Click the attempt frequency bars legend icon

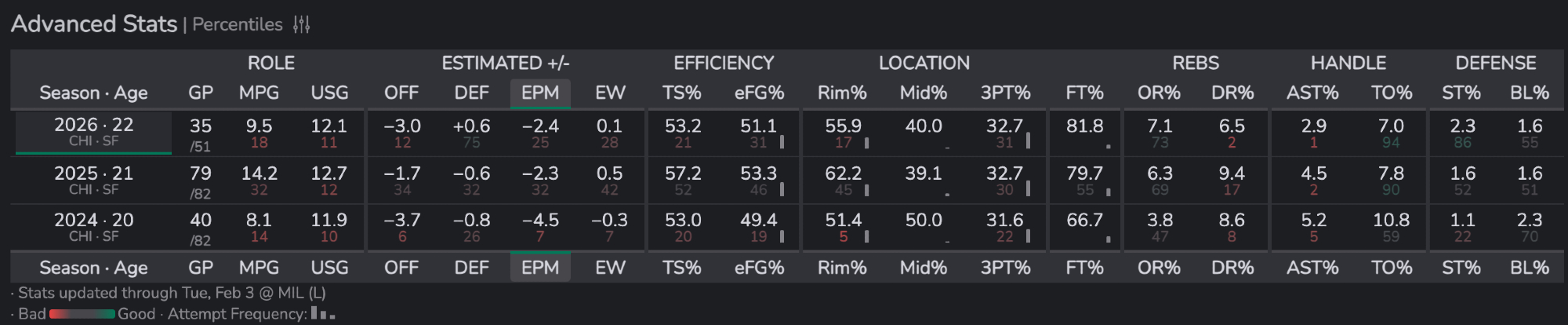[322, 313]
